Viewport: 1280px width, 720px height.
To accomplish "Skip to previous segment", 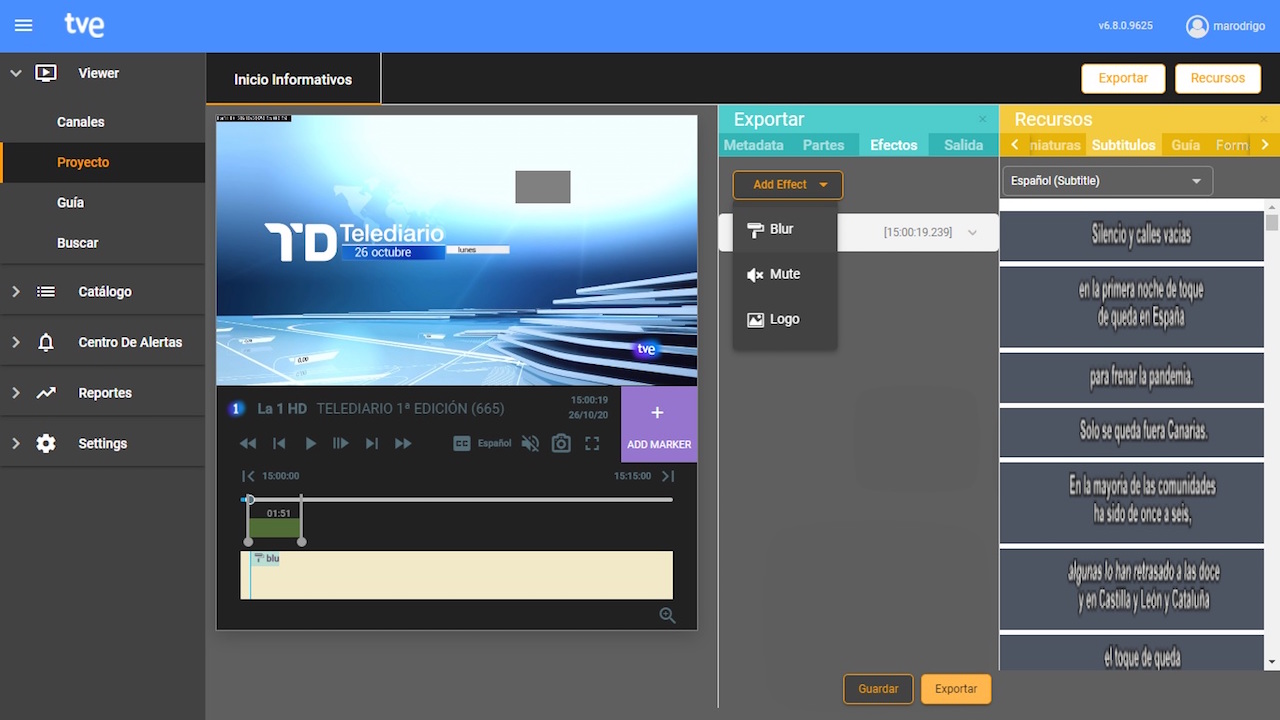I will [279, 443].
